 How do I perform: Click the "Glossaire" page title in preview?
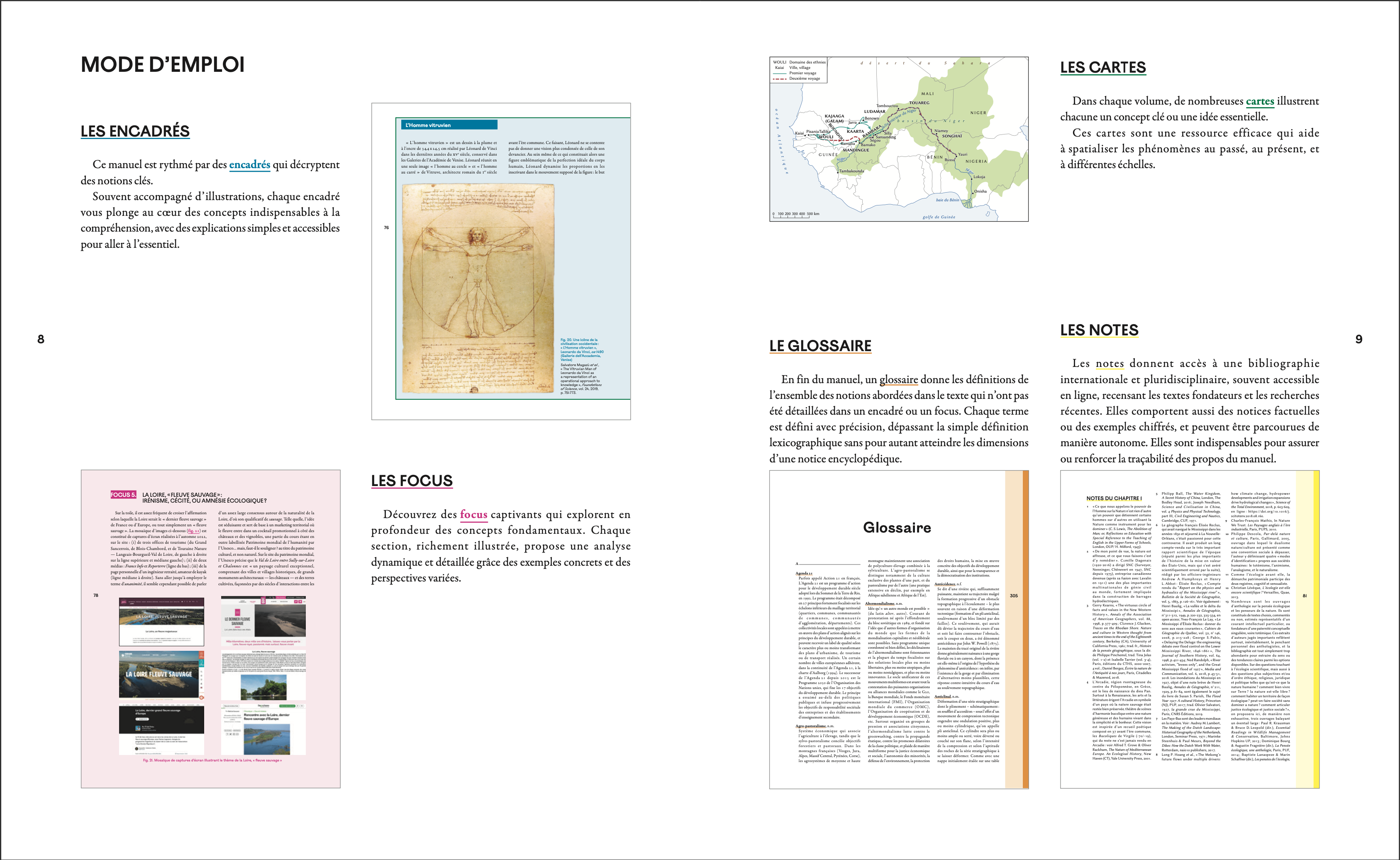pos(897,527)
